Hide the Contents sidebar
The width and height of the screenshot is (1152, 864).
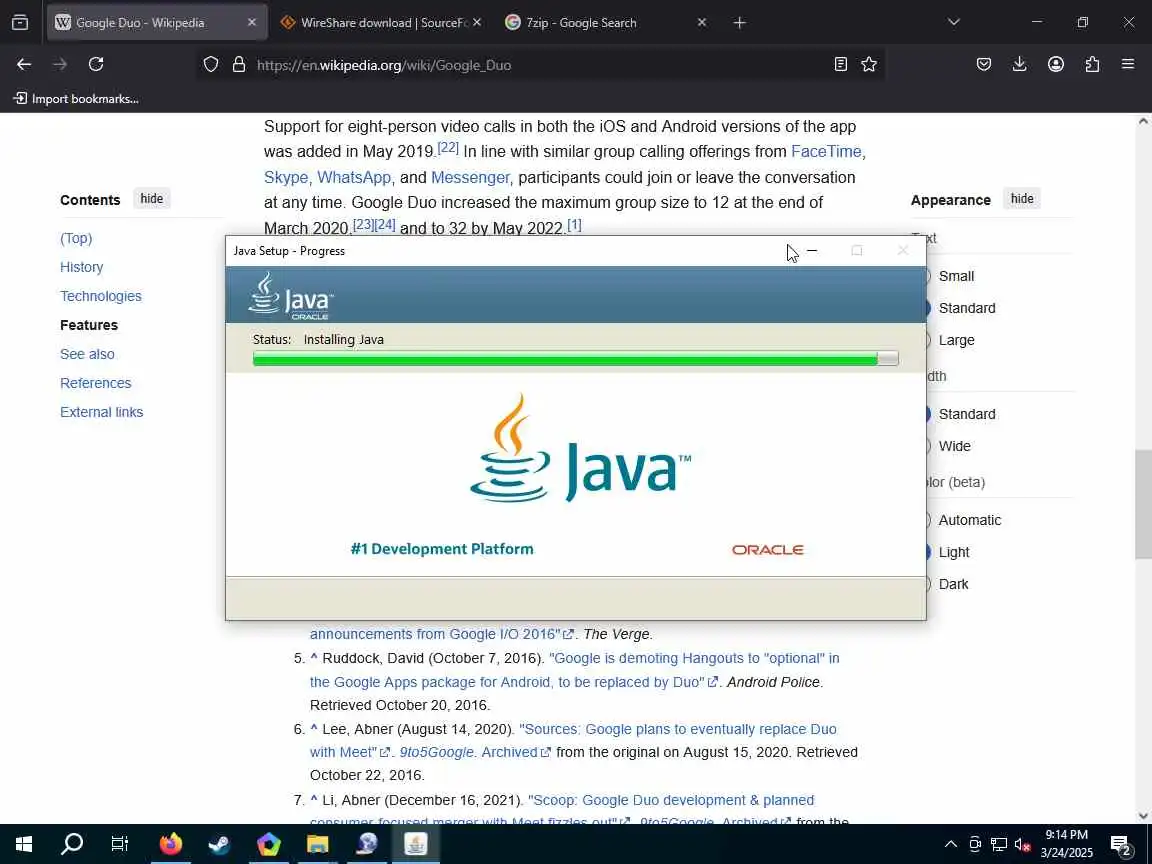151,198
